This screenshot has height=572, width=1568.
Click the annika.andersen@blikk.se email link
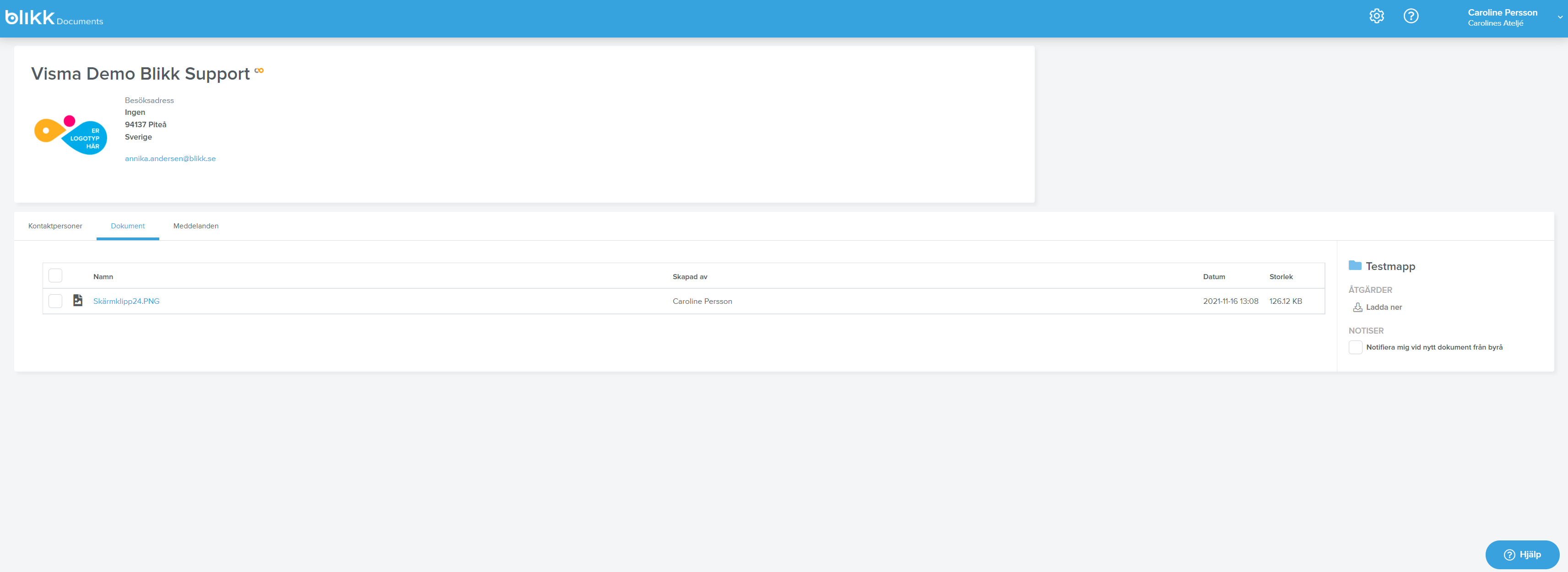(170, 159)
